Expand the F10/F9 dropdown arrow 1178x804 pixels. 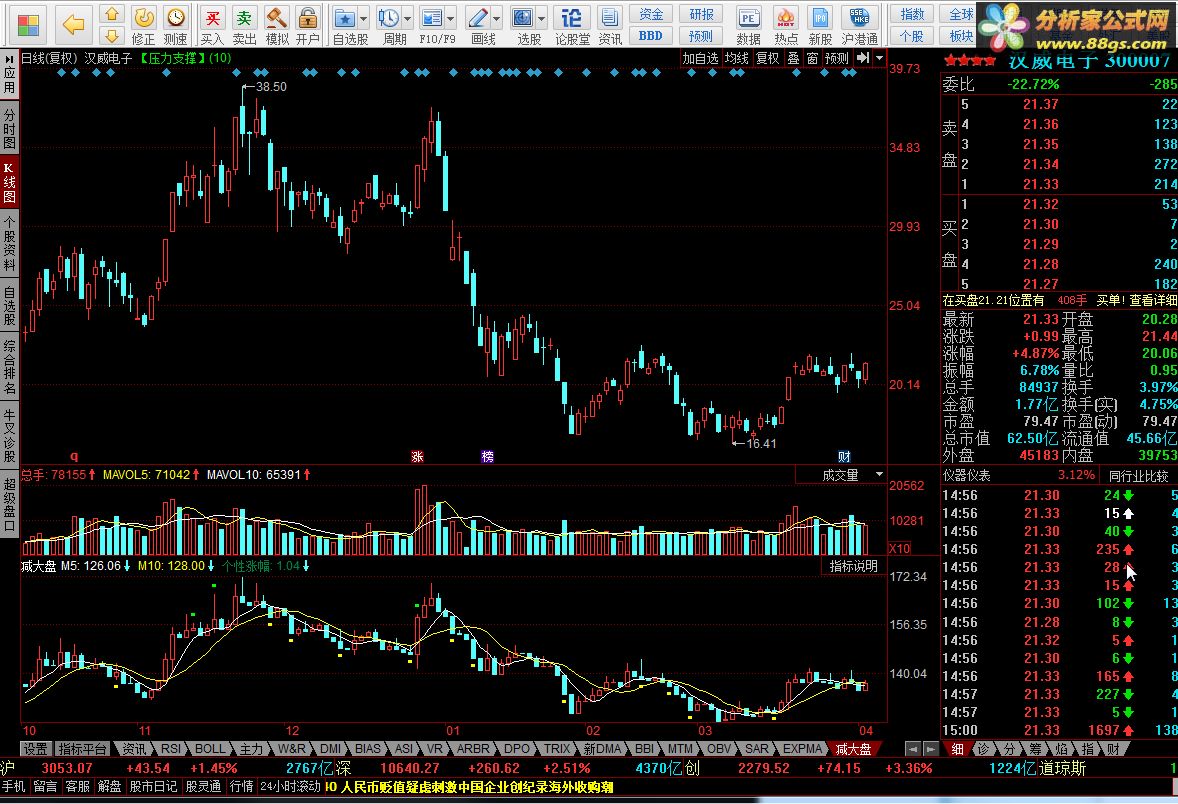451,18
